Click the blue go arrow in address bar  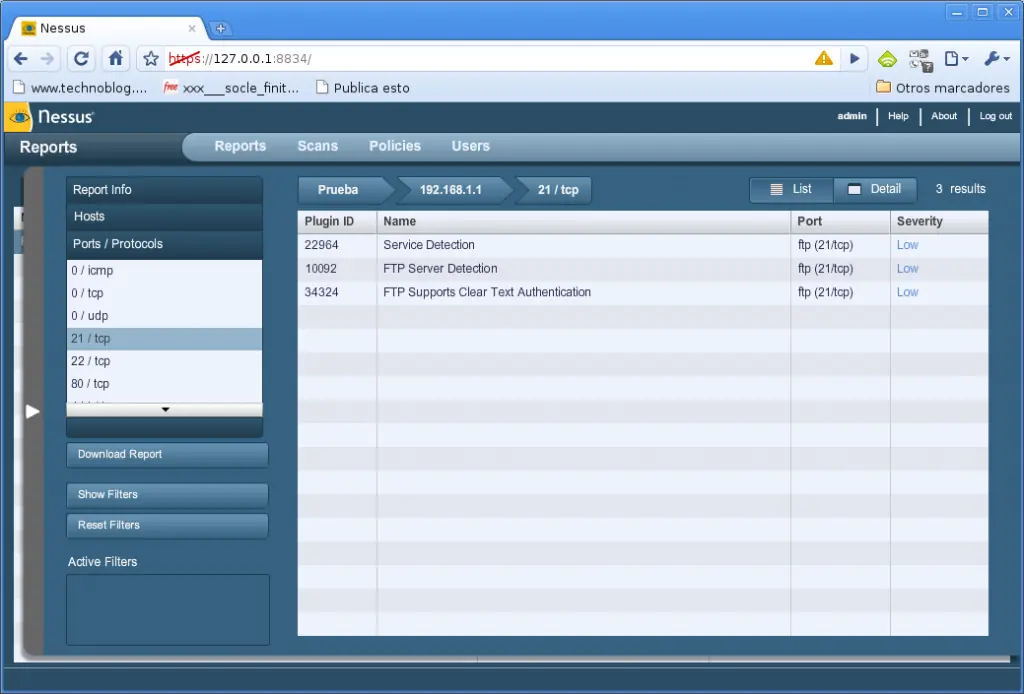[854, 59]
